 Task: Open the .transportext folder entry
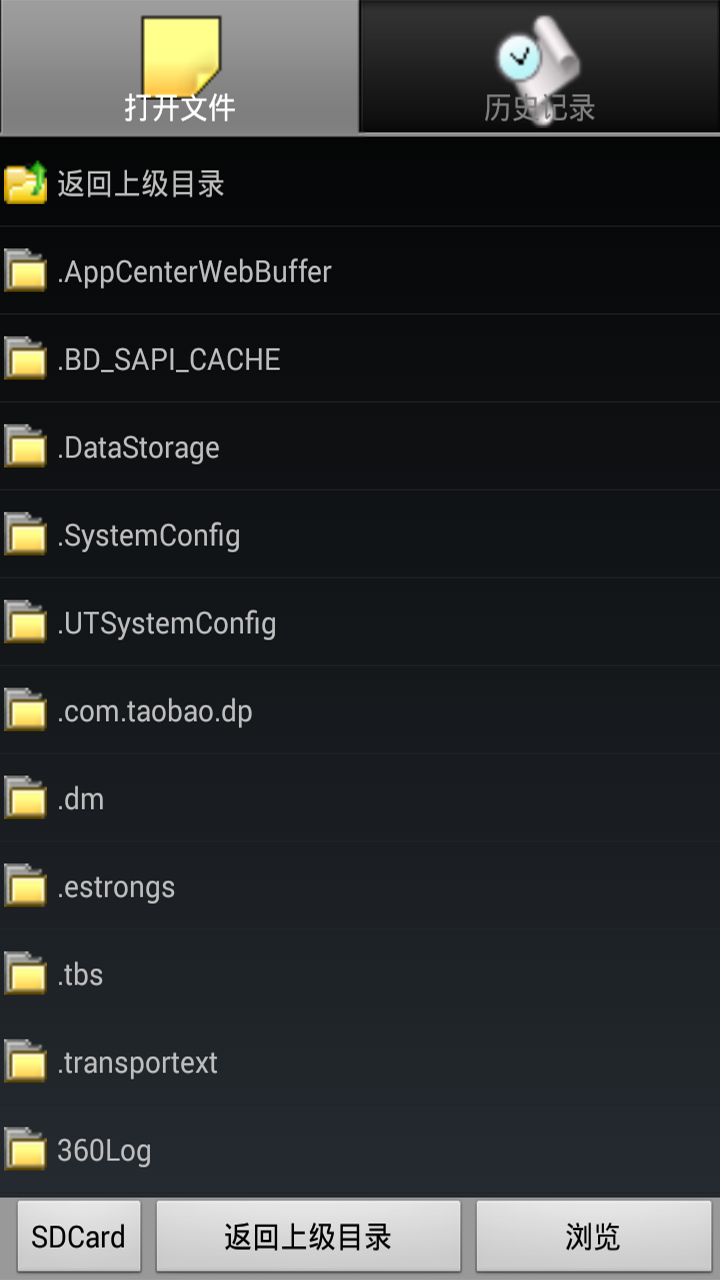(360, 1062)
